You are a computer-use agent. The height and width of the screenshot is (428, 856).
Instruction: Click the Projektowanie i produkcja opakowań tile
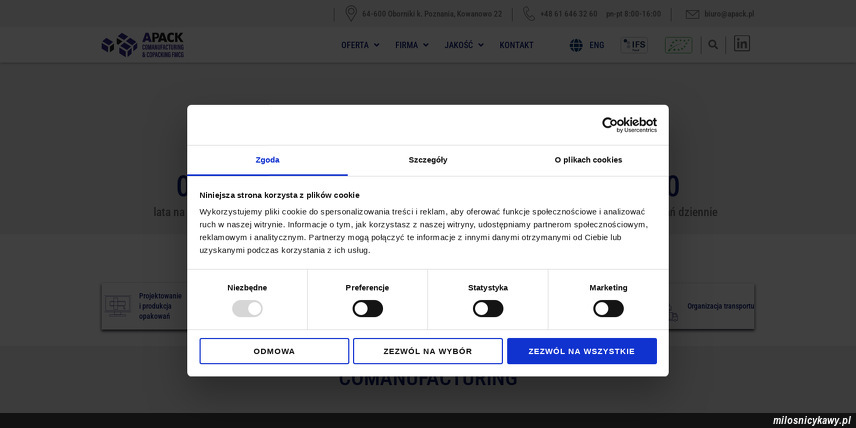pos(143,306)
